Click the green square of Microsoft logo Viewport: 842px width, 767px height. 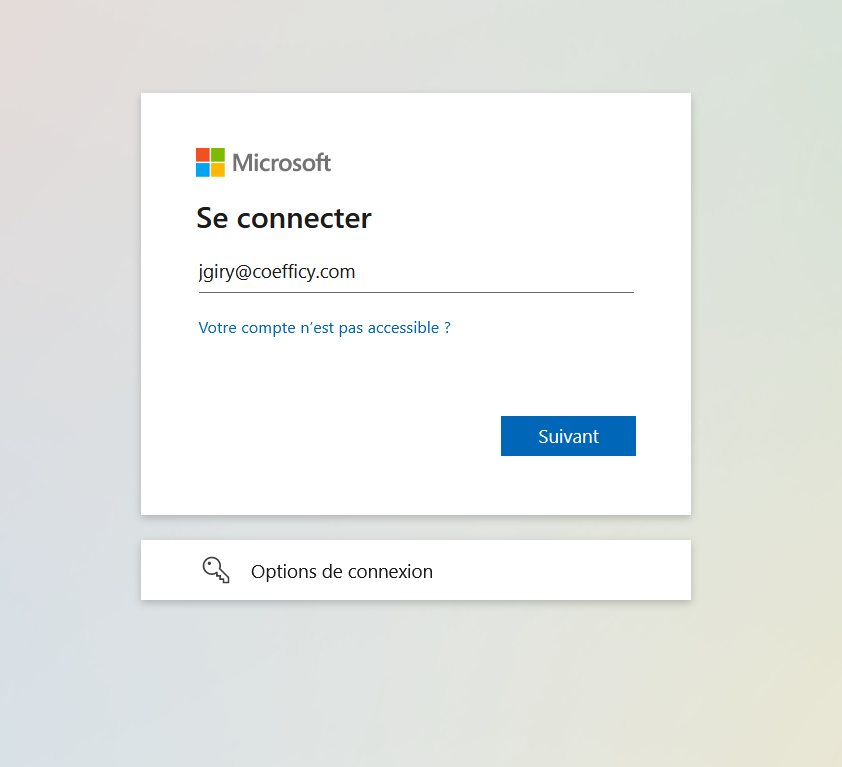[218, 155]
